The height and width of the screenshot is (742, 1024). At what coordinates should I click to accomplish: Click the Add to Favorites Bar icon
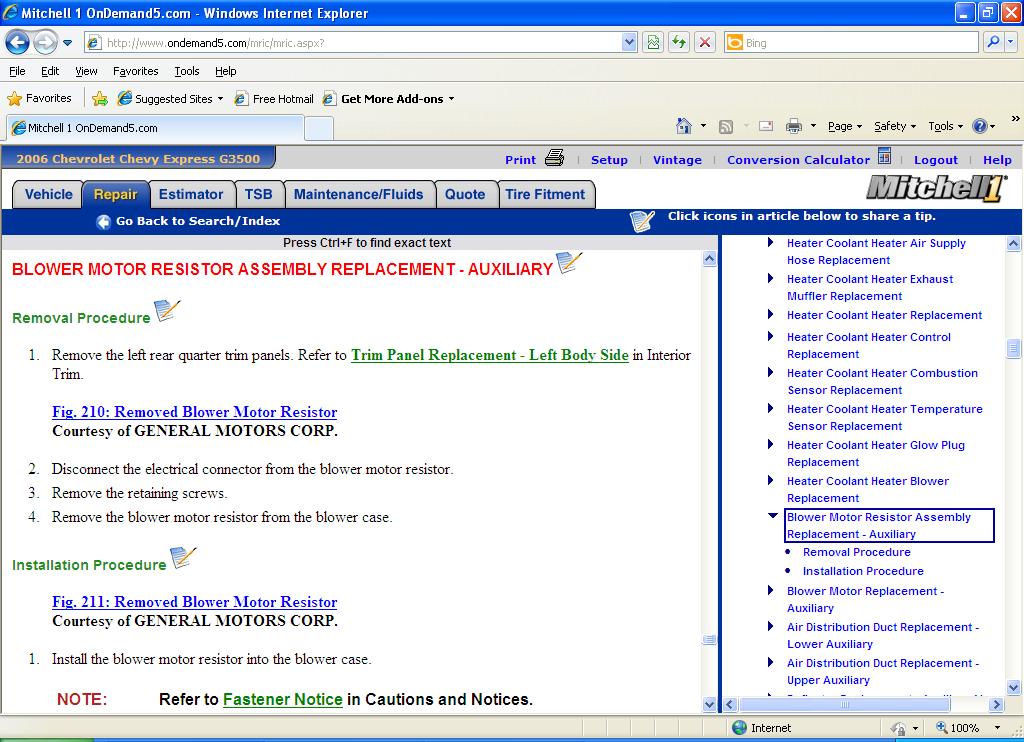point(100,99)
